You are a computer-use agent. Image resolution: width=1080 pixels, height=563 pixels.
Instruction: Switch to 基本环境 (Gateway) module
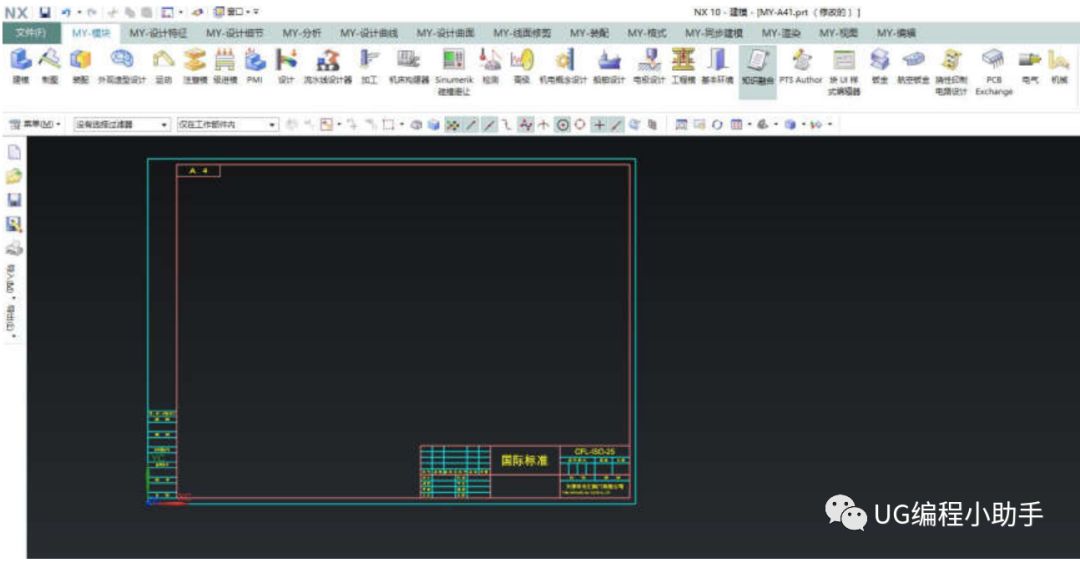point(718,66)
